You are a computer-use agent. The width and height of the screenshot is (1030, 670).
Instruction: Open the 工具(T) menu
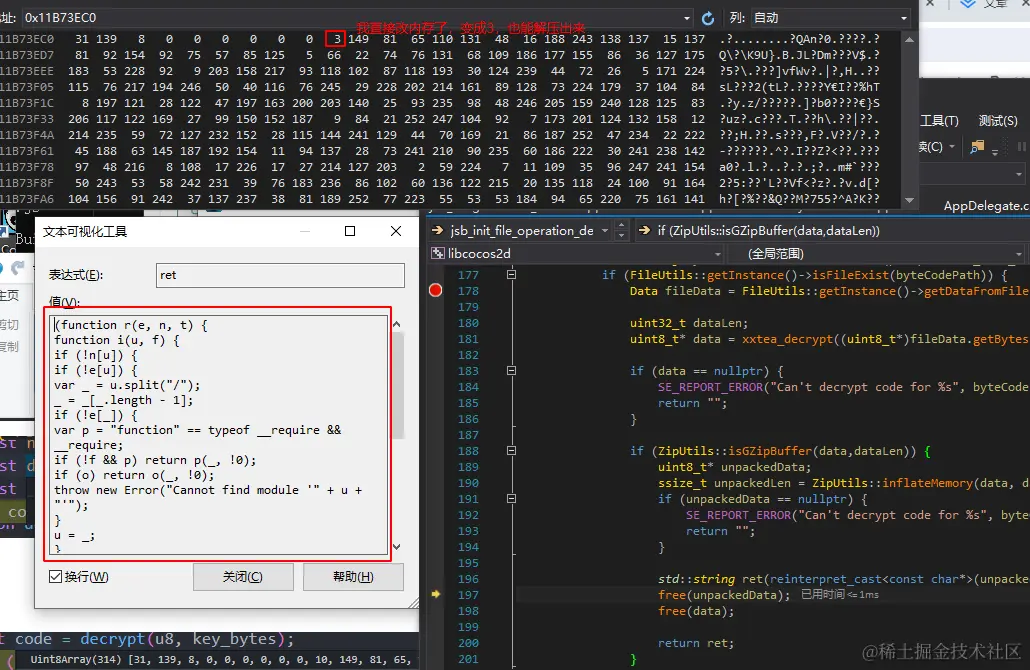(x=939, y=121)
